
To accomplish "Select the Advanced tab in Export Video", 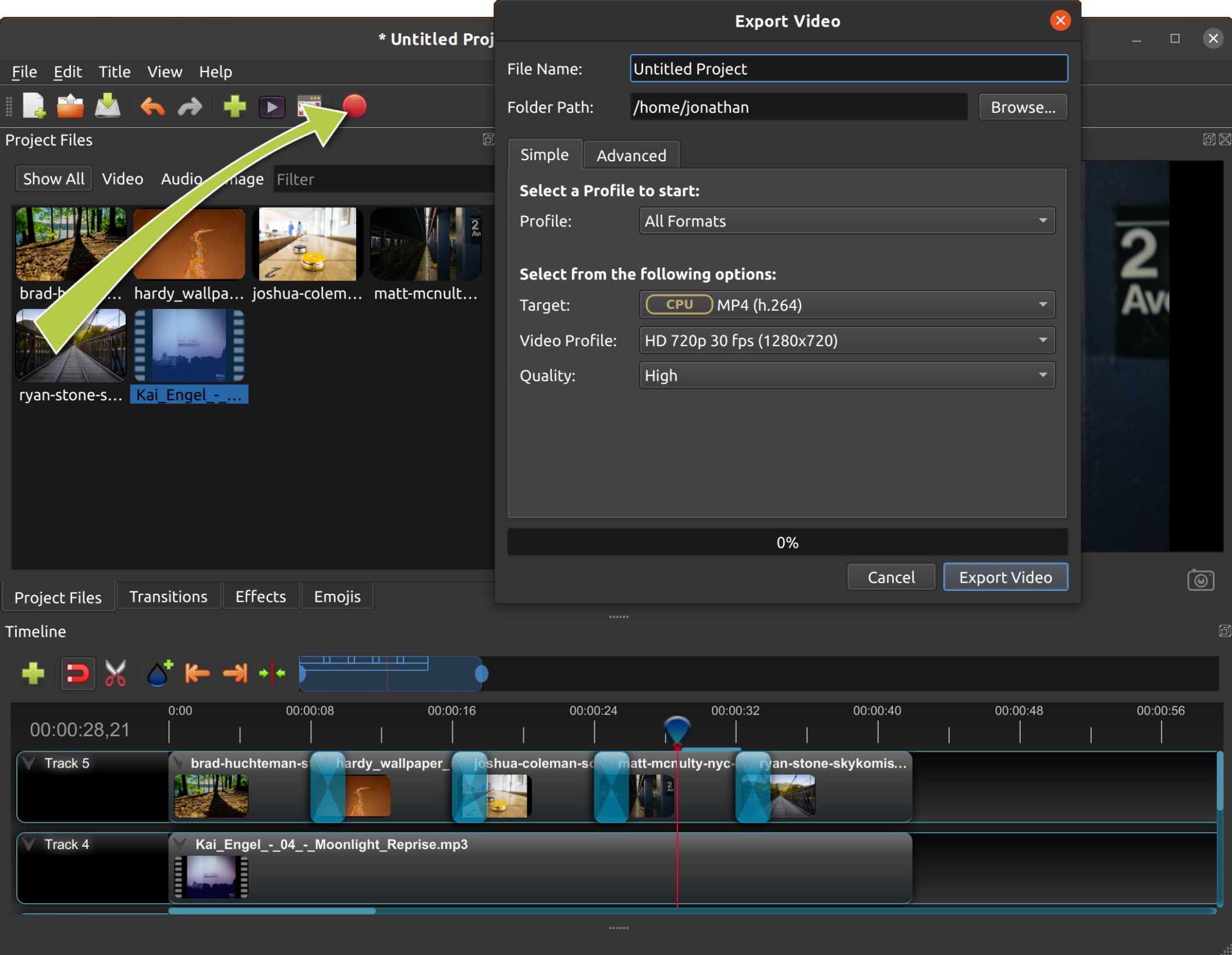I will (631, 155).
